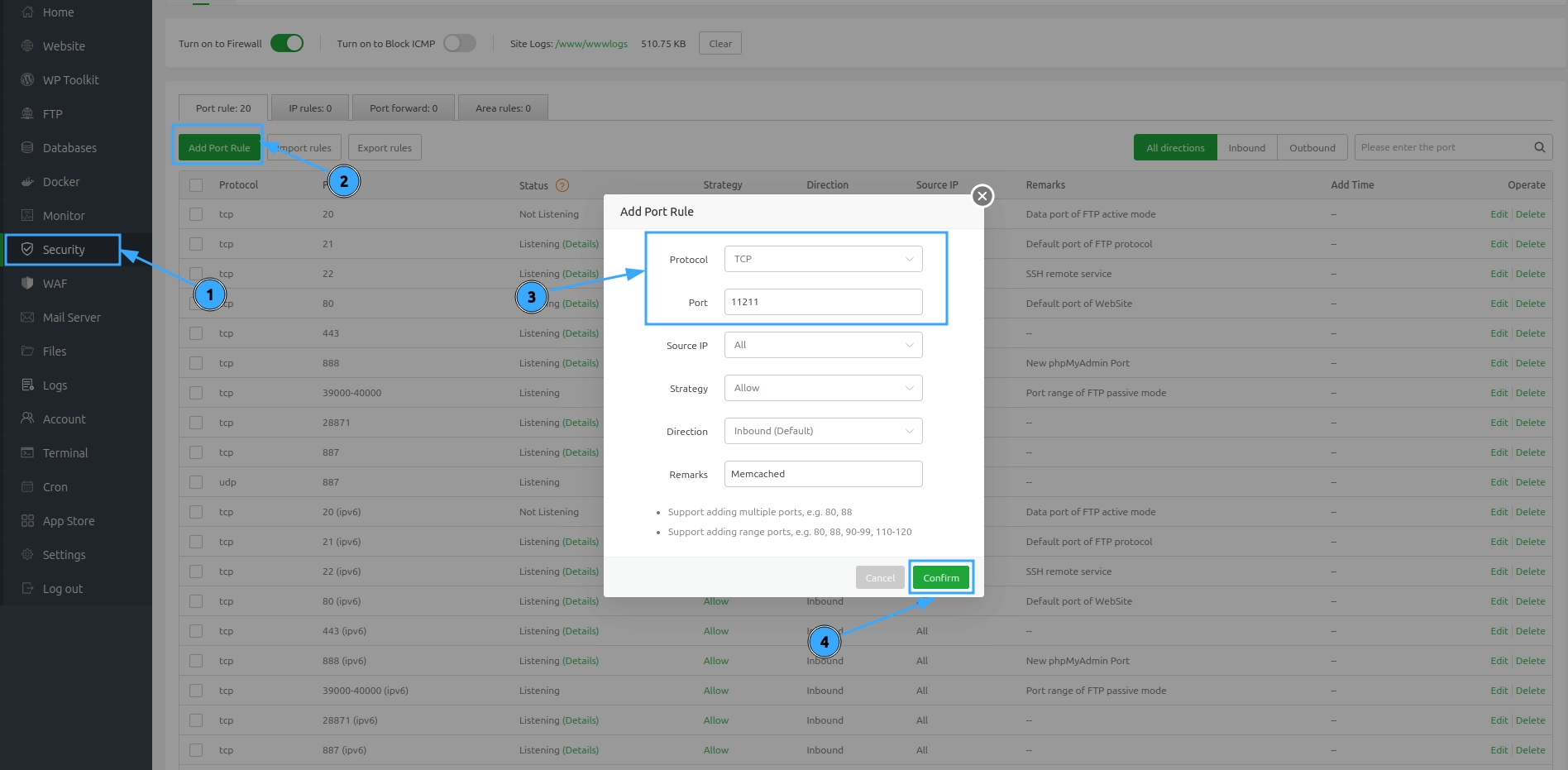Select the FTP icon in sidebar
The width and height of the screenshot is (1568, 770).
click(x=27, y=114)
